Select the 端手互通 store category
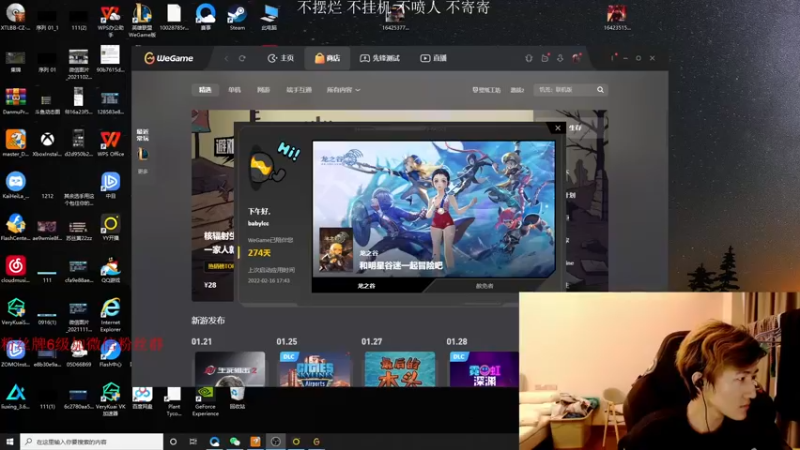800x450 pixels. point(299,90)
